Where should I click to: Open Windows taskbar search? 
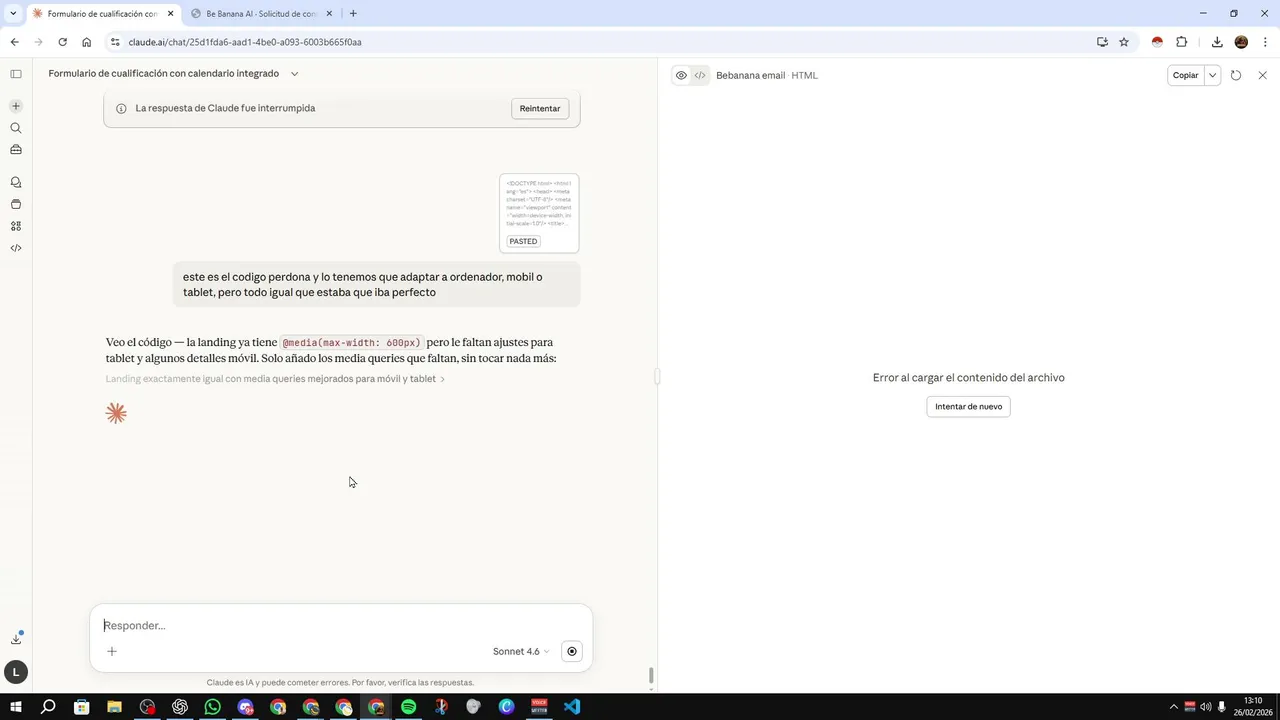point(48,707)
